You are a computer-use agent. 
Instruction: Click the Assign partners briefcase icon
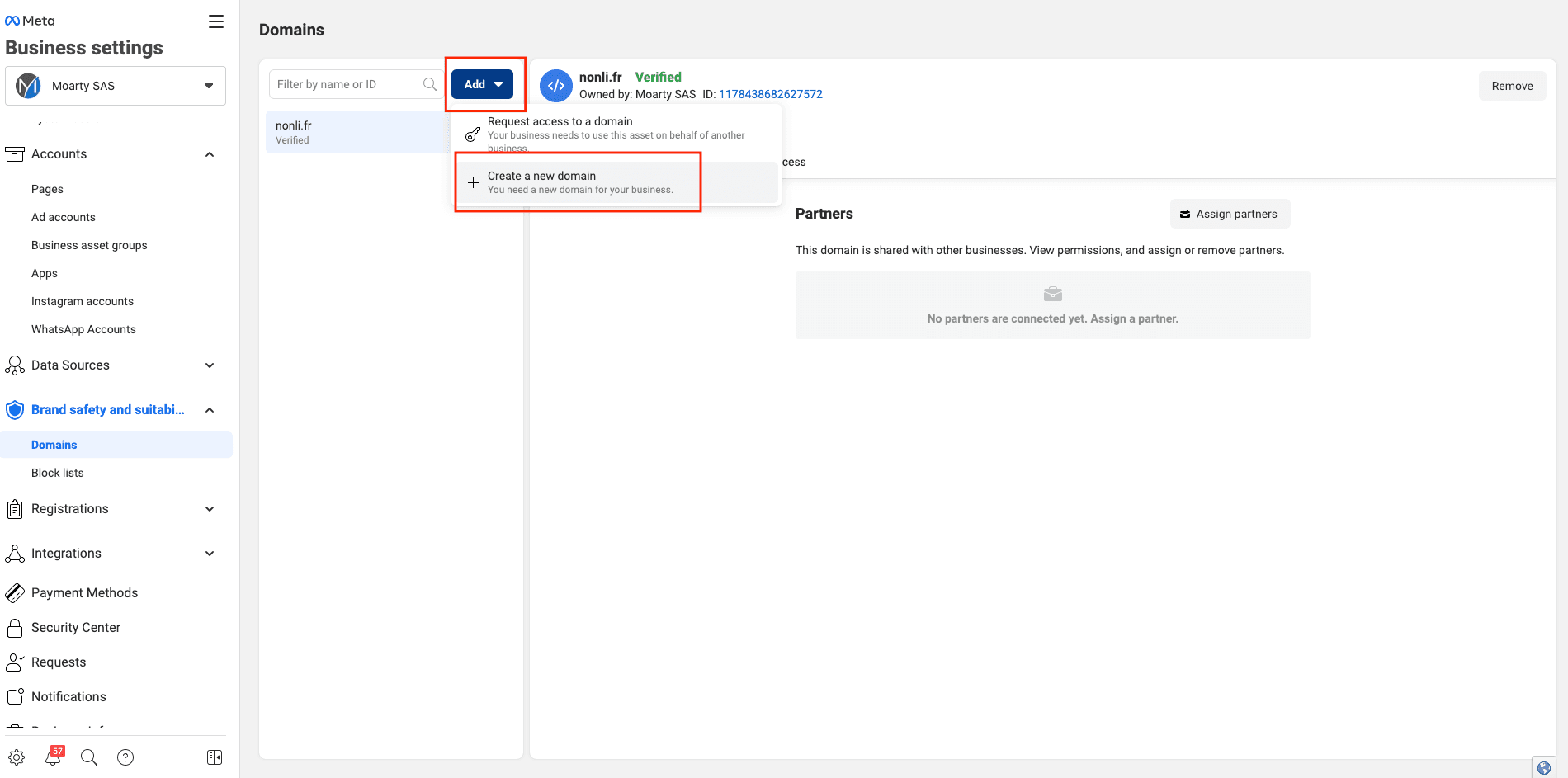tap(1185, 214)
